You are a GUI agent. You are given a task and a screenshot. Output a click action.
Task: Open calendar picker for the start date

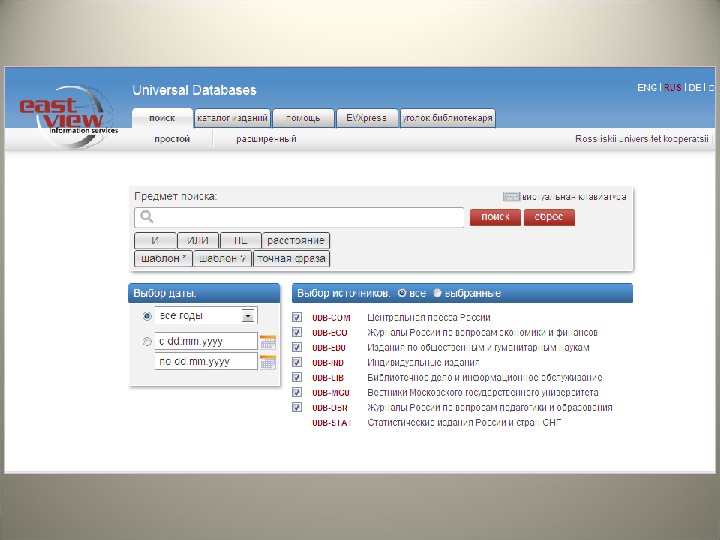click(x=268, y=342)
